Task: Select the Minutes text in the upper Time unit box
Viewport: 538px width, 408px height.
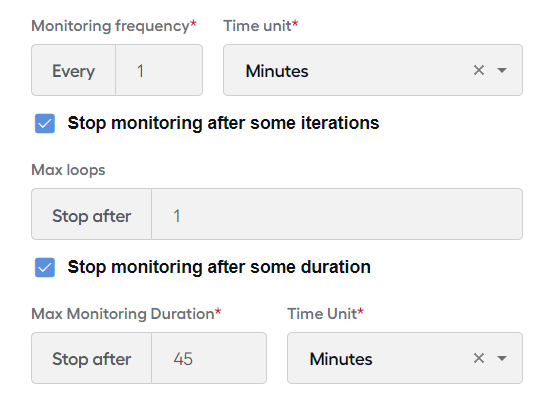Action: click(277, 71)
